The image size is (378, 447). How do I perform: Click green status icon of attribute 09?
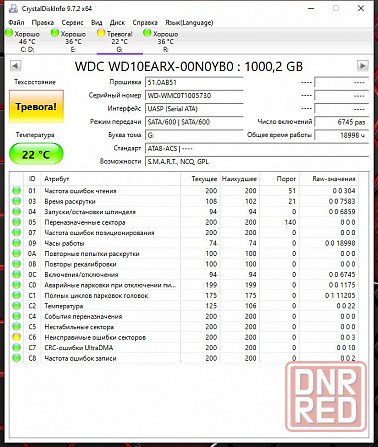click(16, 243)
